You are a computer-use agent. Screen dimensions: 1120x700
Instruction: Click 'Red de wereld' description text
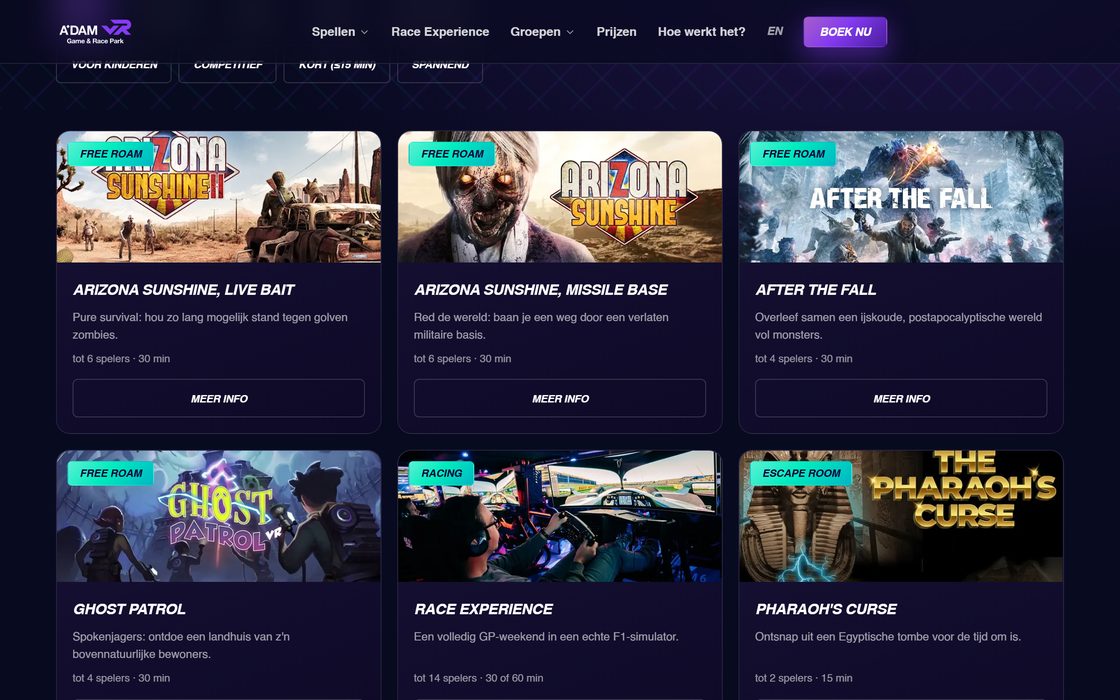point(541,326)
